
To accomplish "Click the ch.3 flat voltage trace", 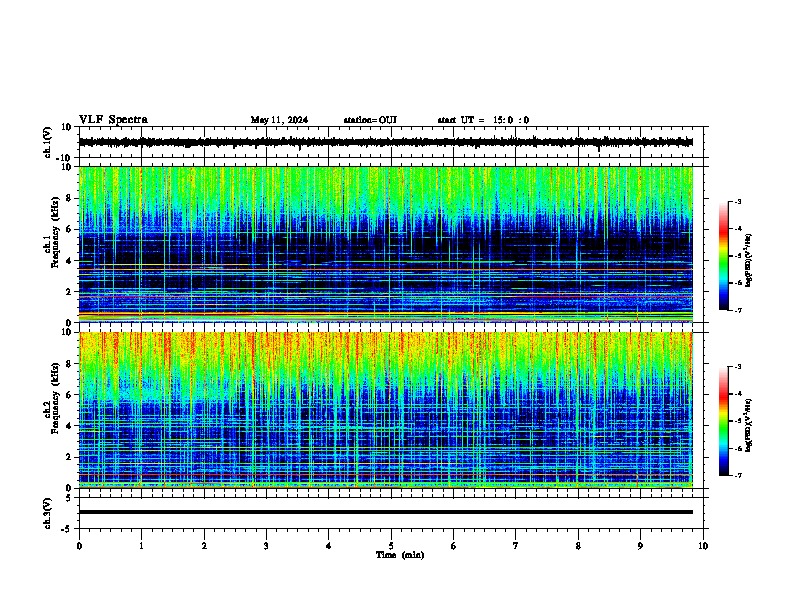I will (386, 512).
